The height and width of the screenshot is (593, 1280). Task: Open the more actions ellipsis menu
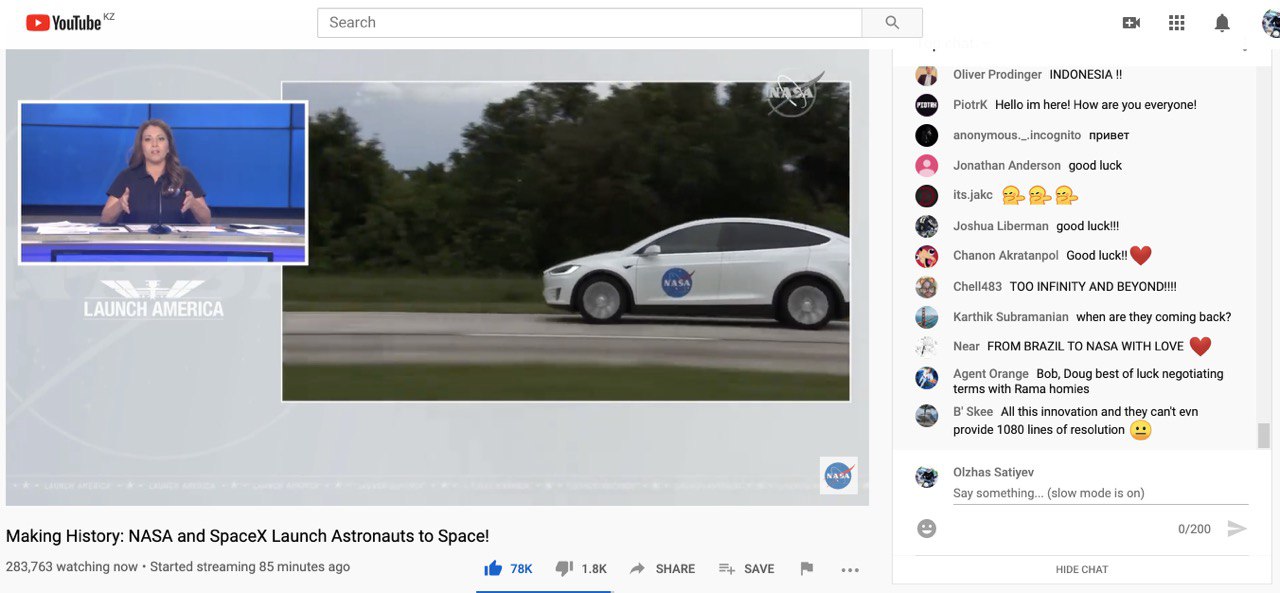coord(850,569)
